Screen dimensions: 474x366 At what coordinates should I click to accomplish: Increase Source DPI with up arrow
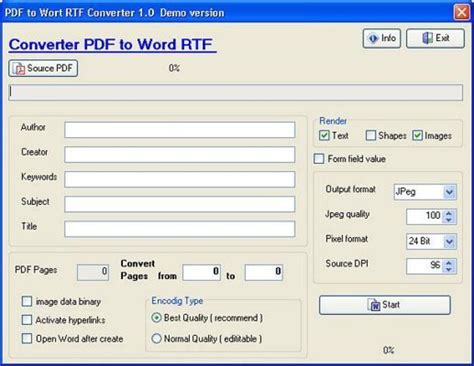449,262
